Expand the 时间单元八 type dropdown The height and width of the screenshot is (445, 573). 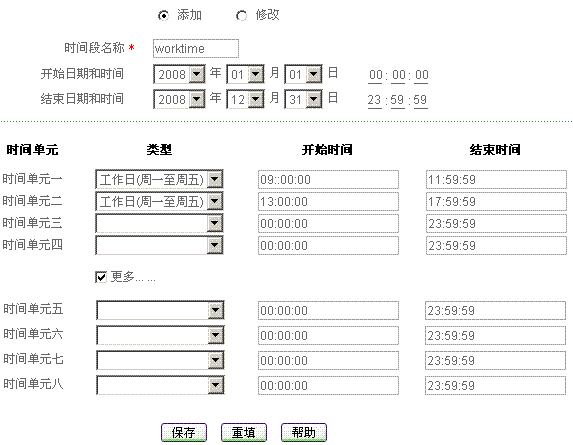[x=160, y=385]
